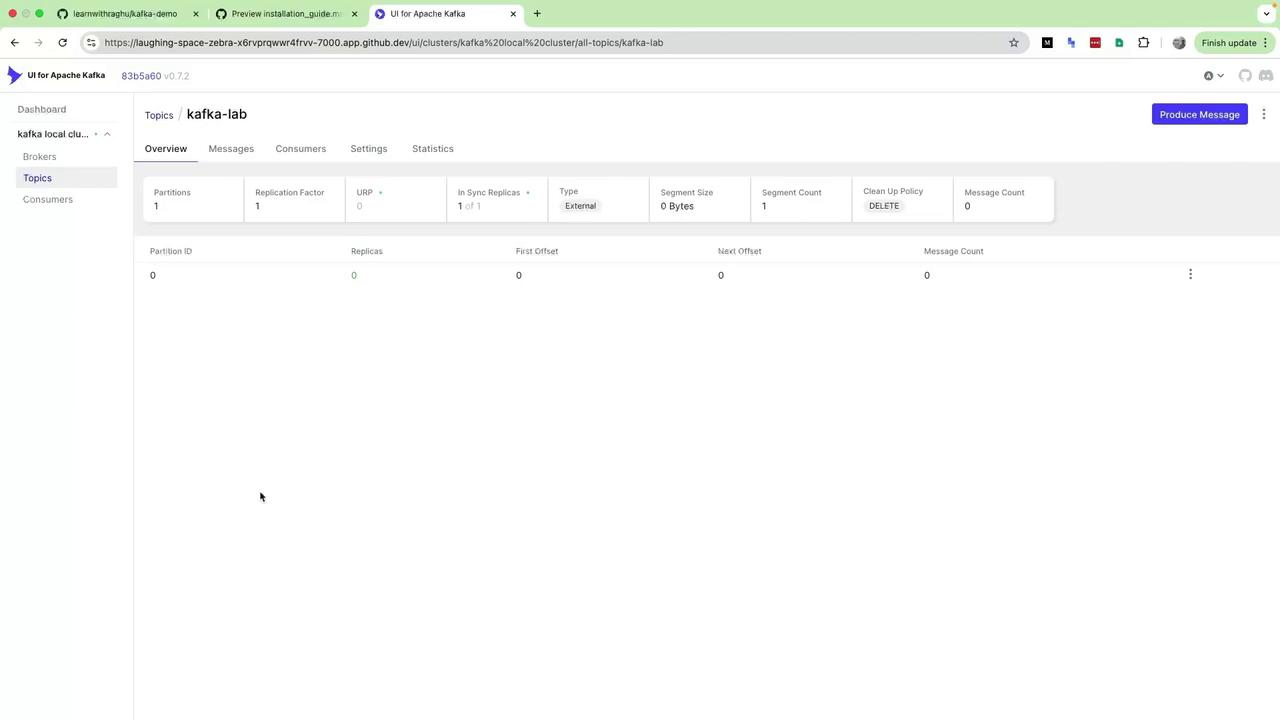
Task: Expand the browser tab search chevron
Action: point(1266,14)
